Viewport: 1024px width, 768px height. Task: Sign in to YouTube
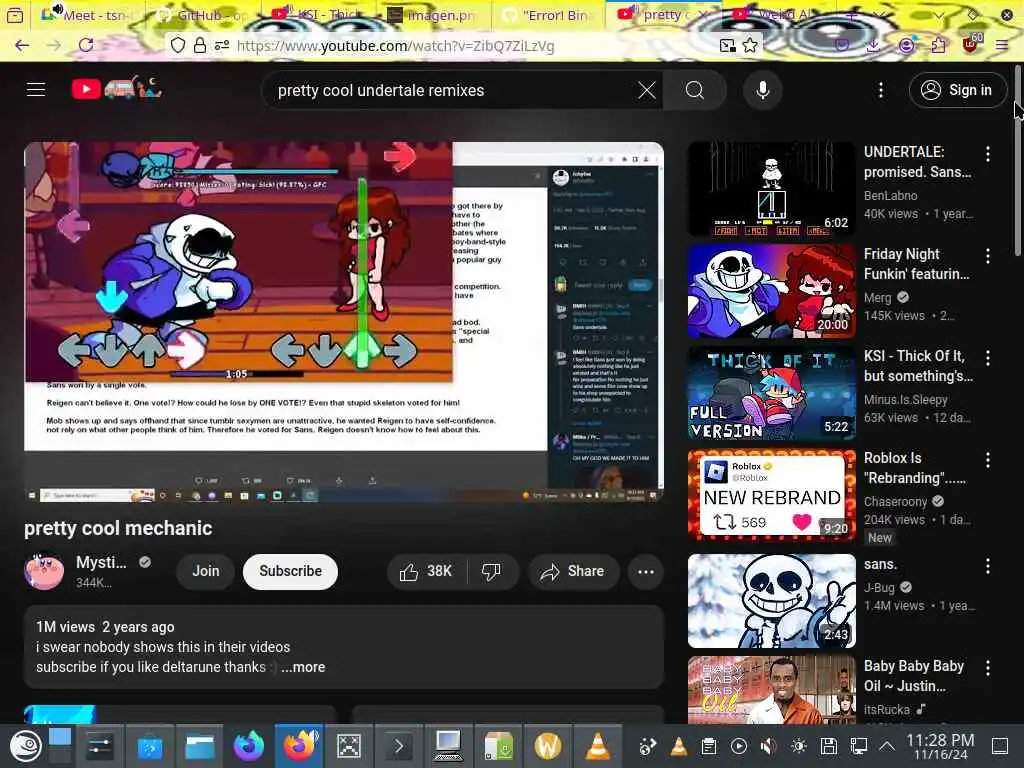pyautogui.click(x=957, y=90)
